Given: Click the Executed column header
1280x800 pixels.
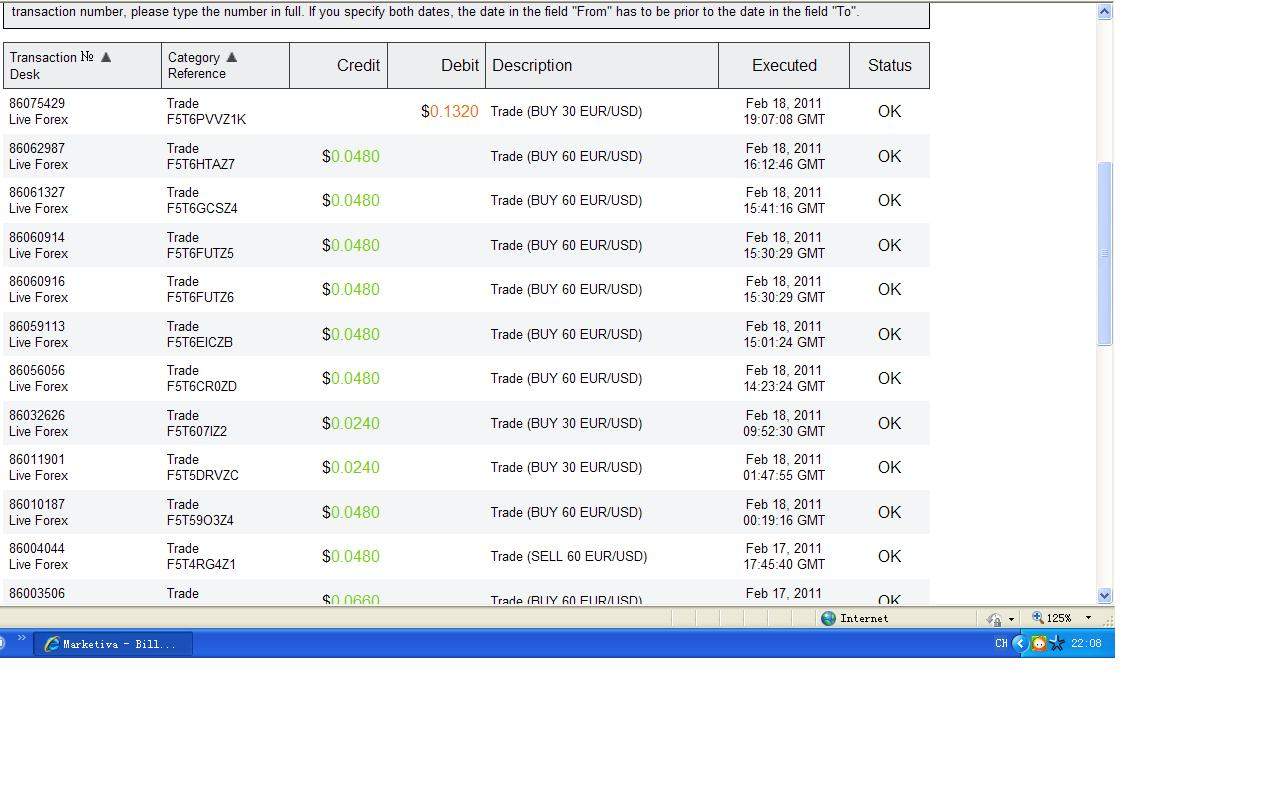Looking at the screenshot, I should tap(784, 65).
